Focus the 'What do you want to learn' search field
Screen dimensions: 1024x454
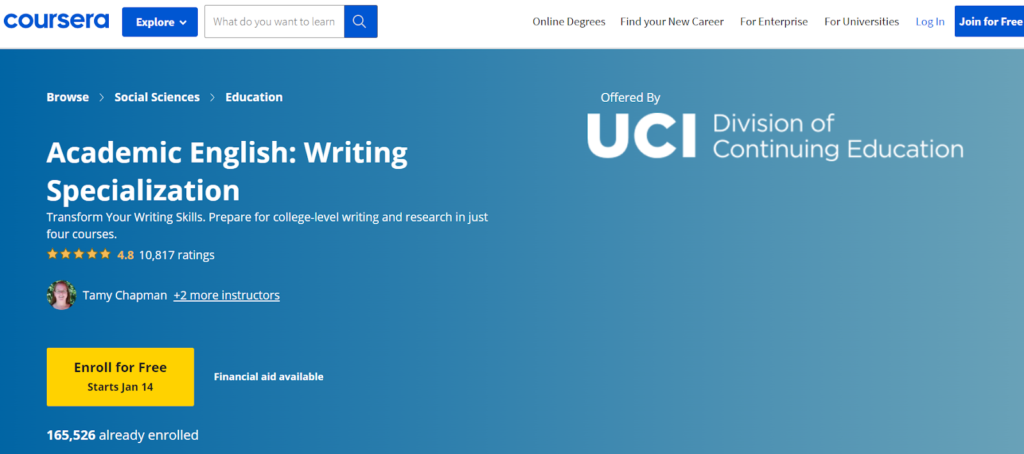pos(274,21)
